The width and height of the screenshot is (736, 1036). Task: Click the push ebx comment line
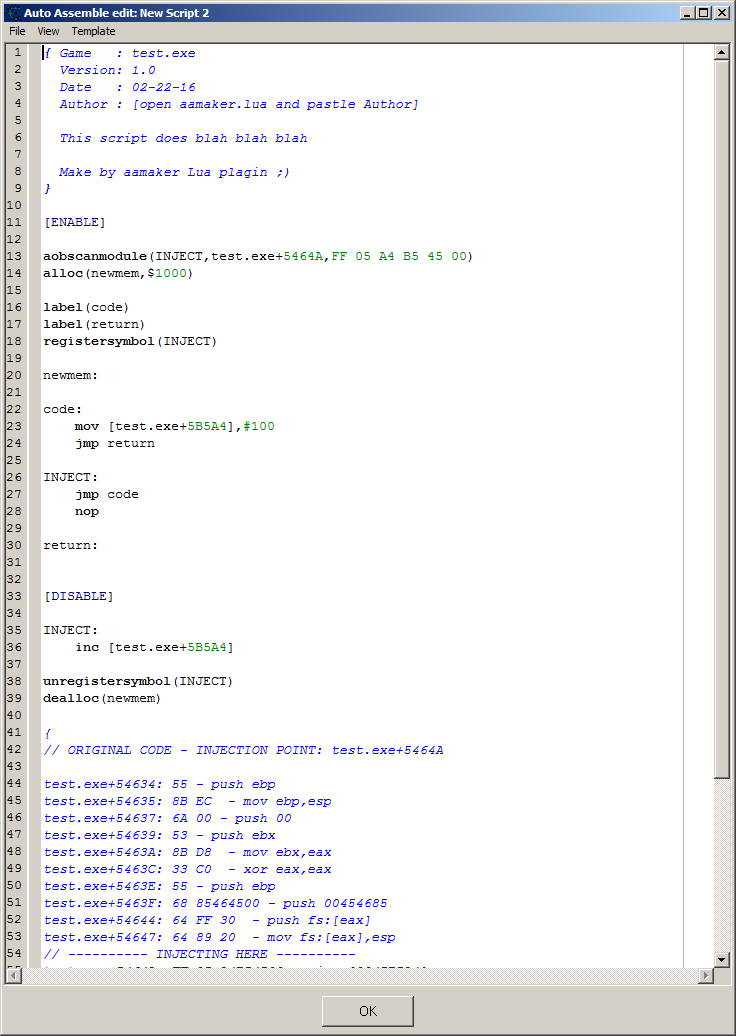pos(159,835)
